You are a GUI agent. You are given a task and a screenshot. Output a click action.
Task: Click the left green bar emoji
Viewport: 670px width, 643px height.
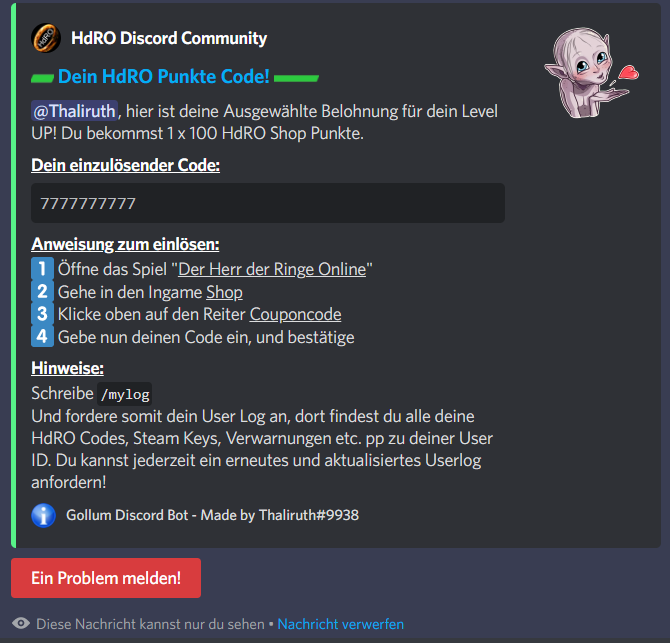(x=42, y=78)
